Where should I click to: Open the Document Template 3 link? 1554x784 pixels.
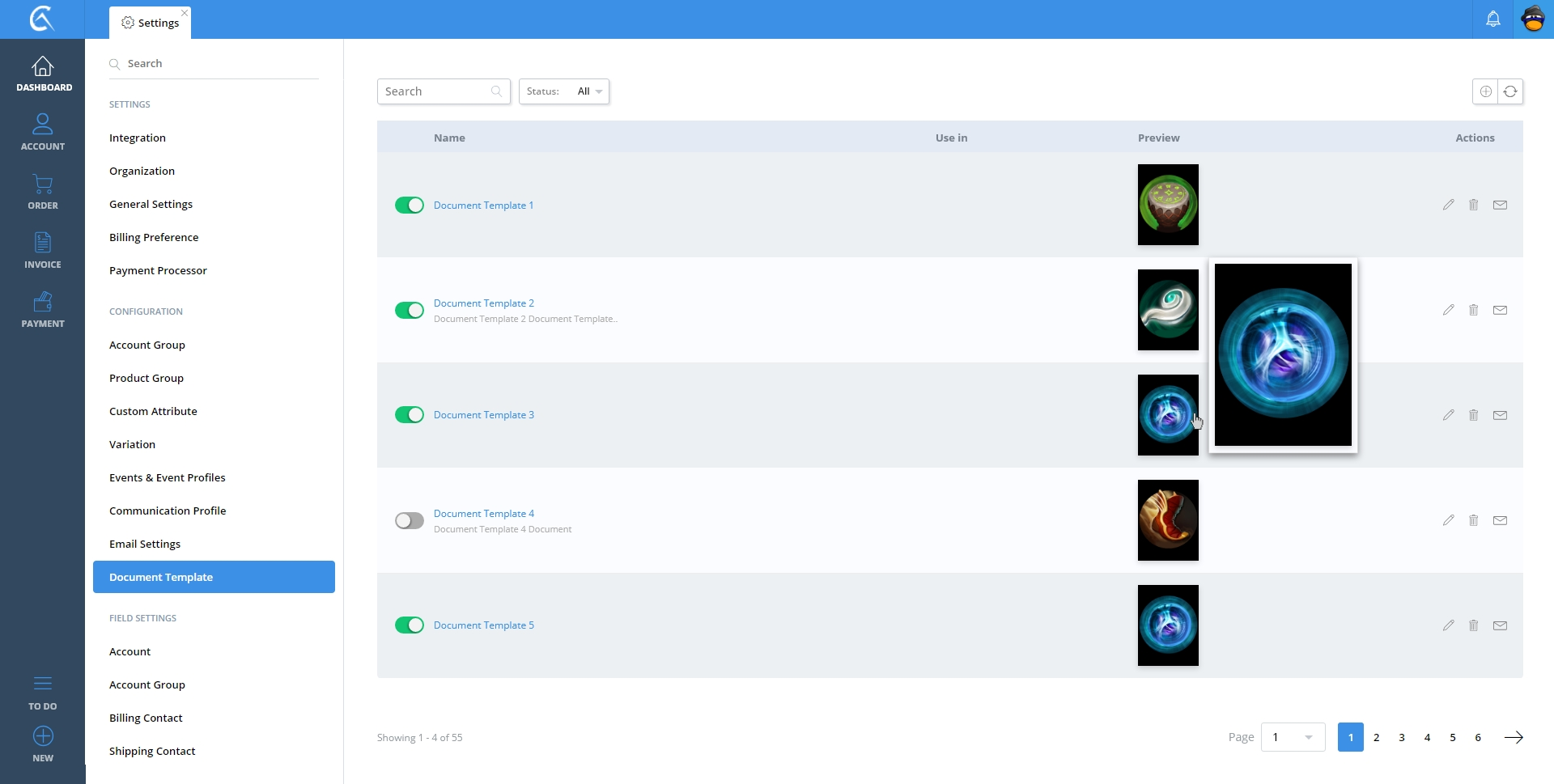tap(484, 415)
